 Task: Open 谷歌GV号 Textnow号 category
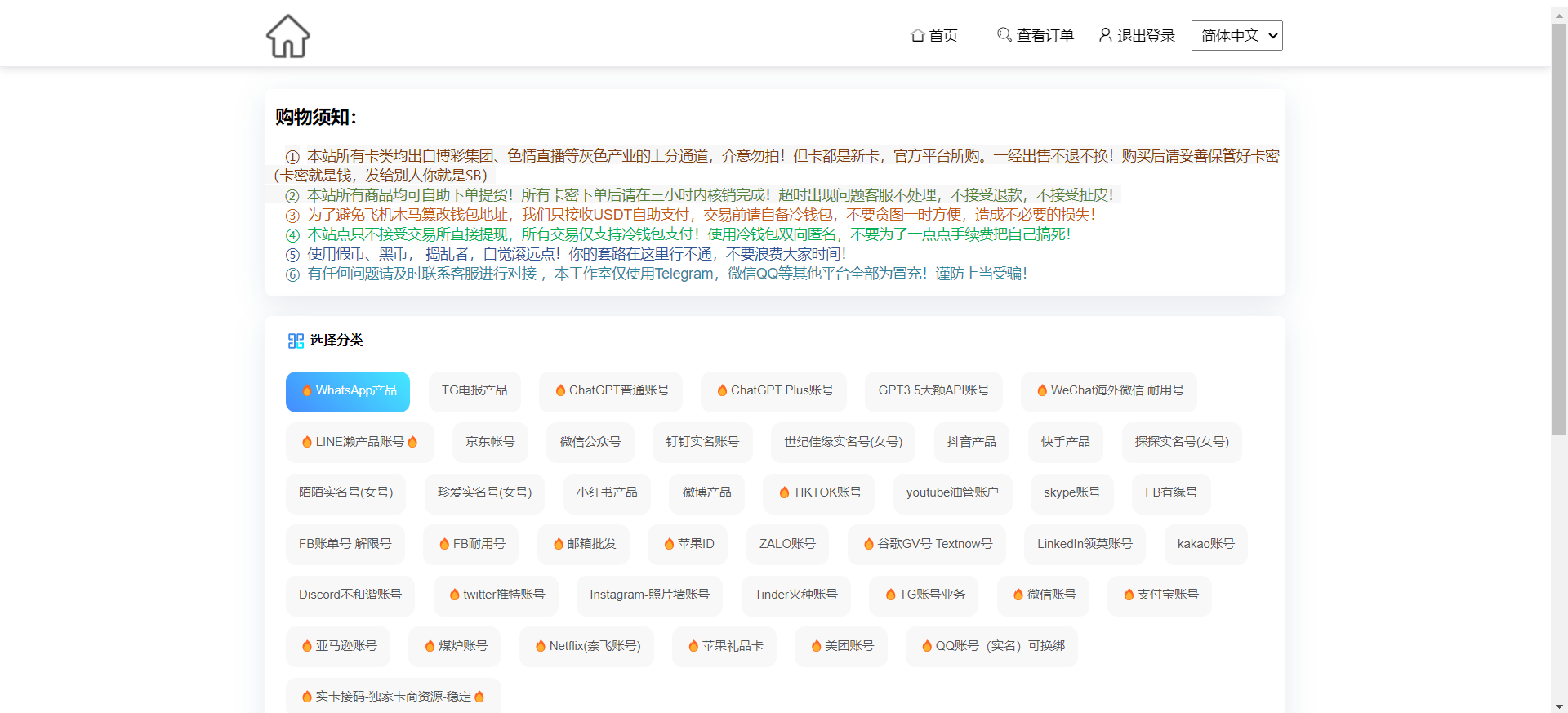coord(927,545)
